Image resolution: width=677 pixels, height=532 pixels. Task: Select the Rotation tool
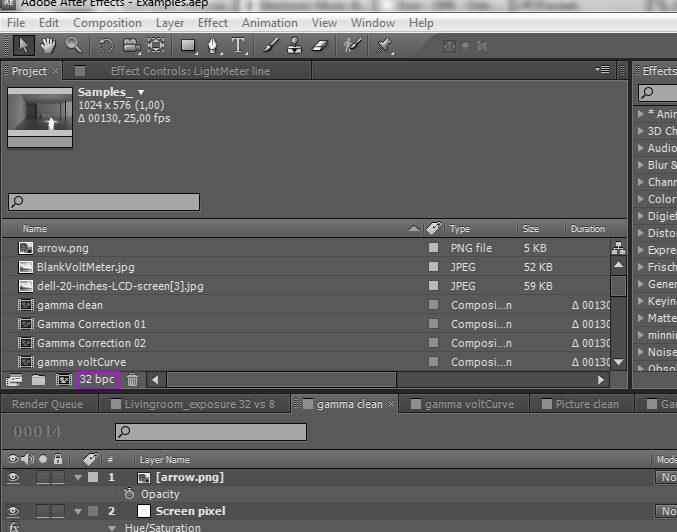tap(106, 45)
